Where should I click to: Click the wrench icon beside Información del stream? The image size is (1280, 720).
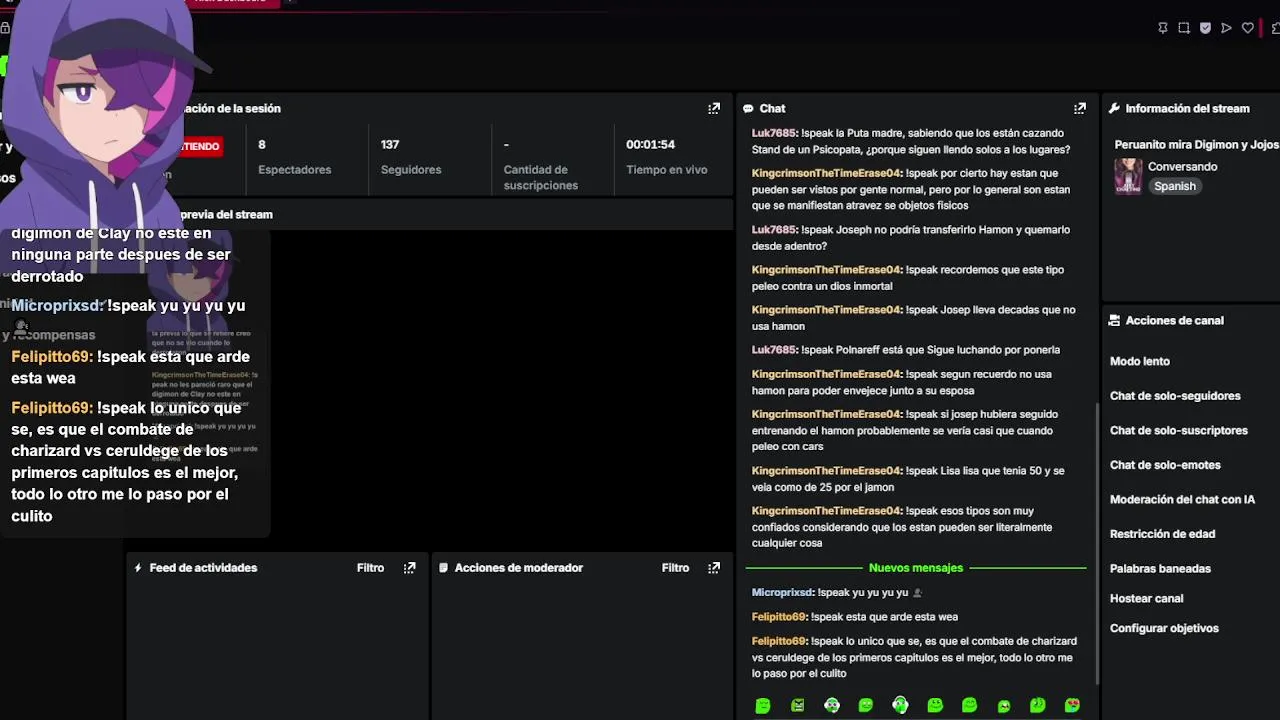click(1114, 108)
